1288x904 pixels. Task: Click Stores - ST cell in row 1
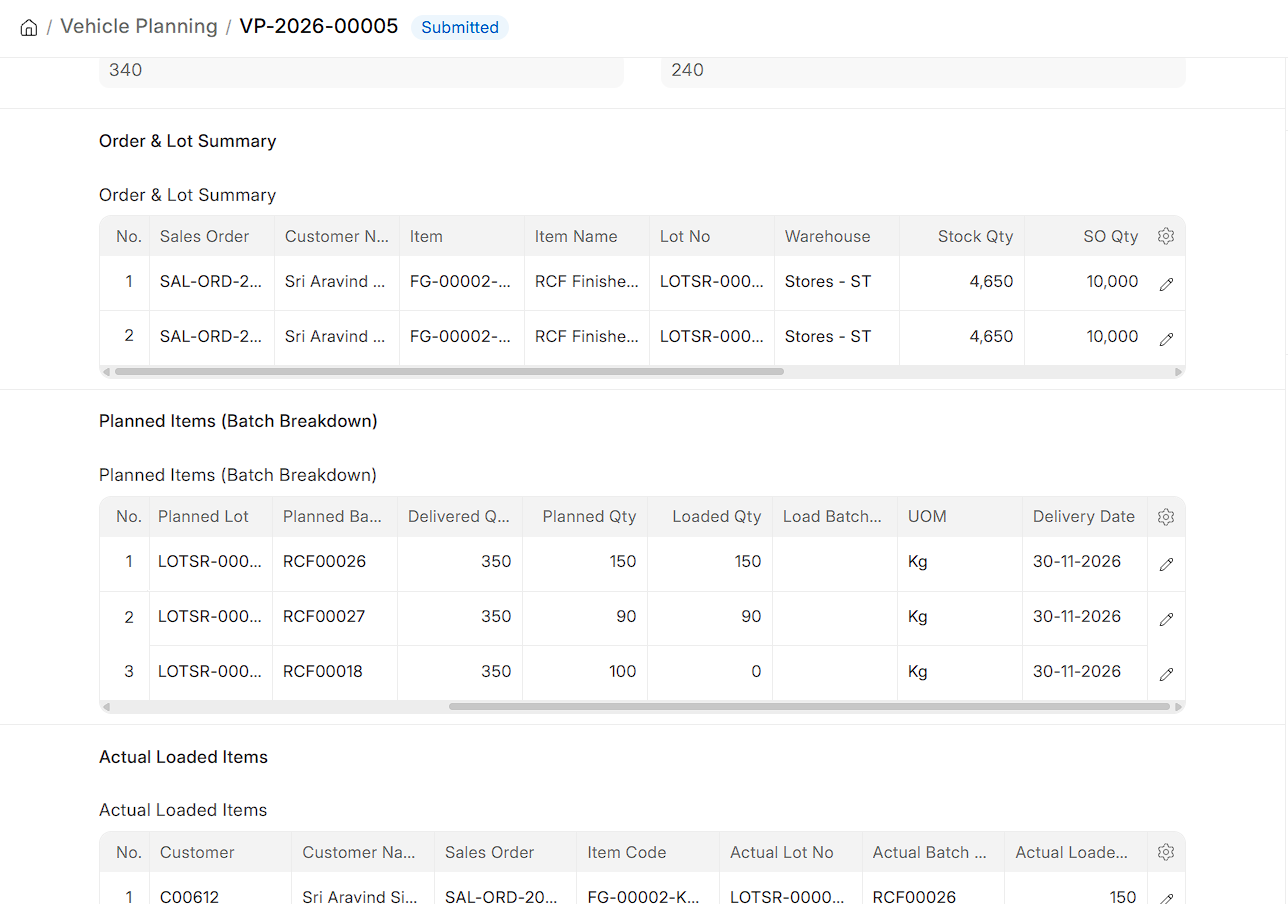coord(837,282)
